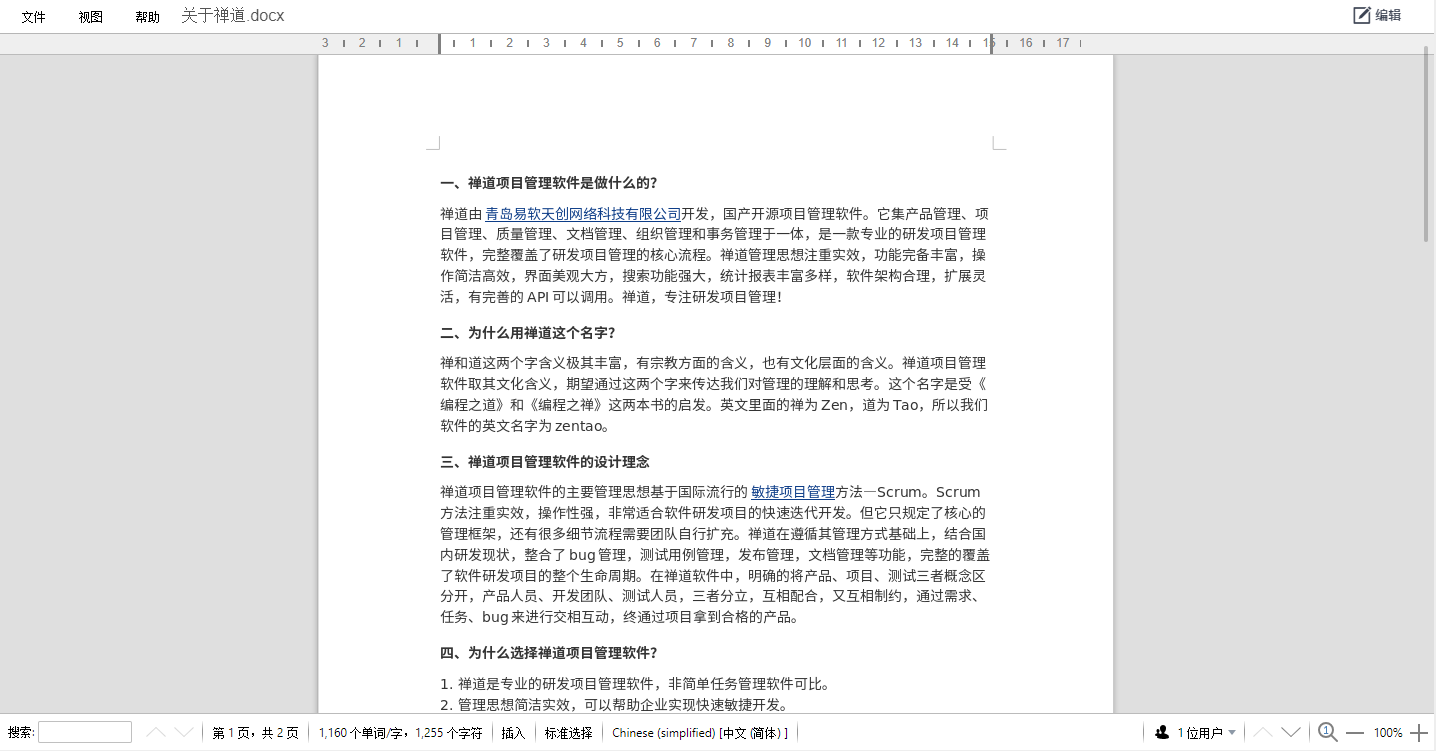Zoom in with the plus icon

click(1418, 733)
